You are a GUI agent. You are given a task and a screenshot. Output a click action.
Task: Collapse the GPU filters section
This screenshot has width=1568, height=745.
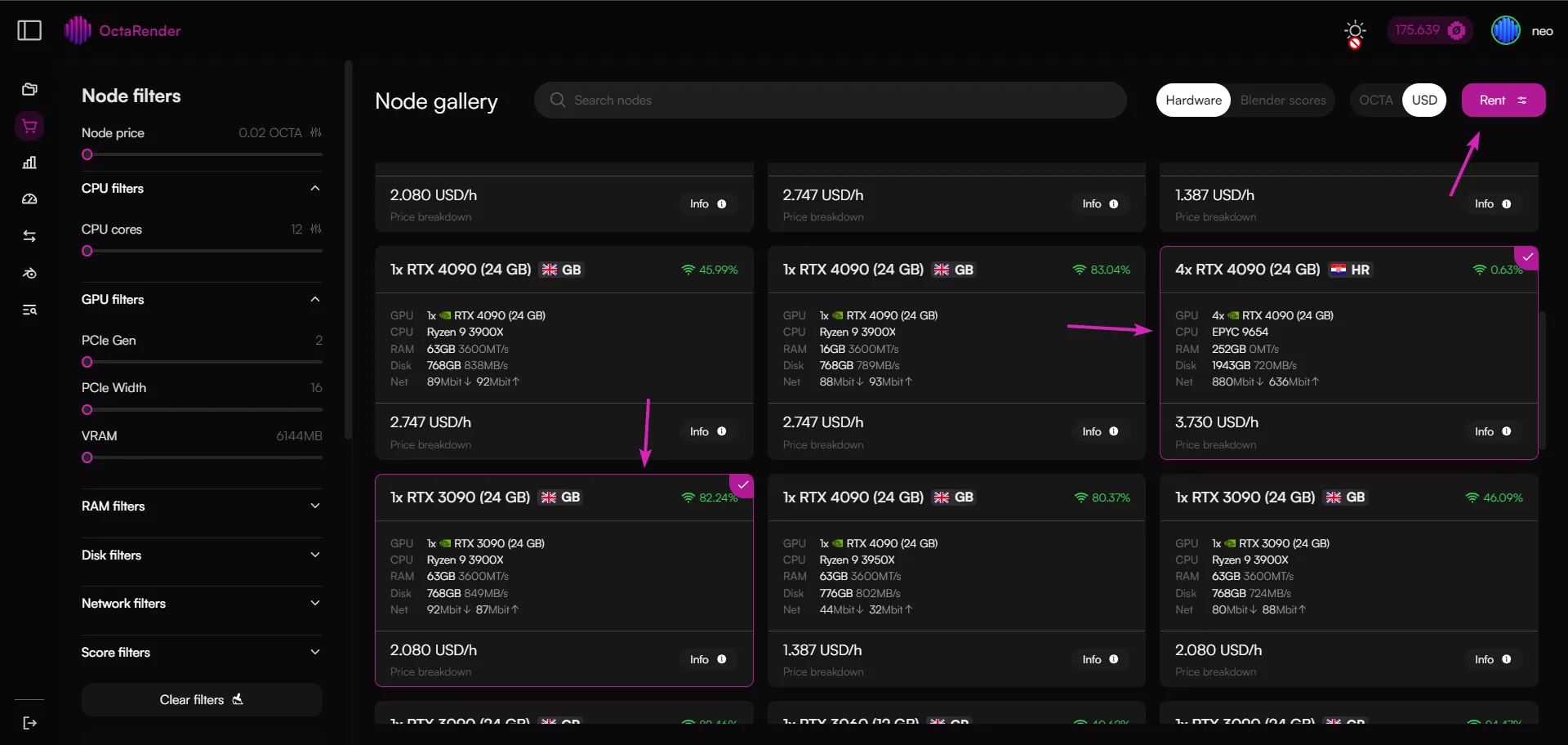pos(315,300)
